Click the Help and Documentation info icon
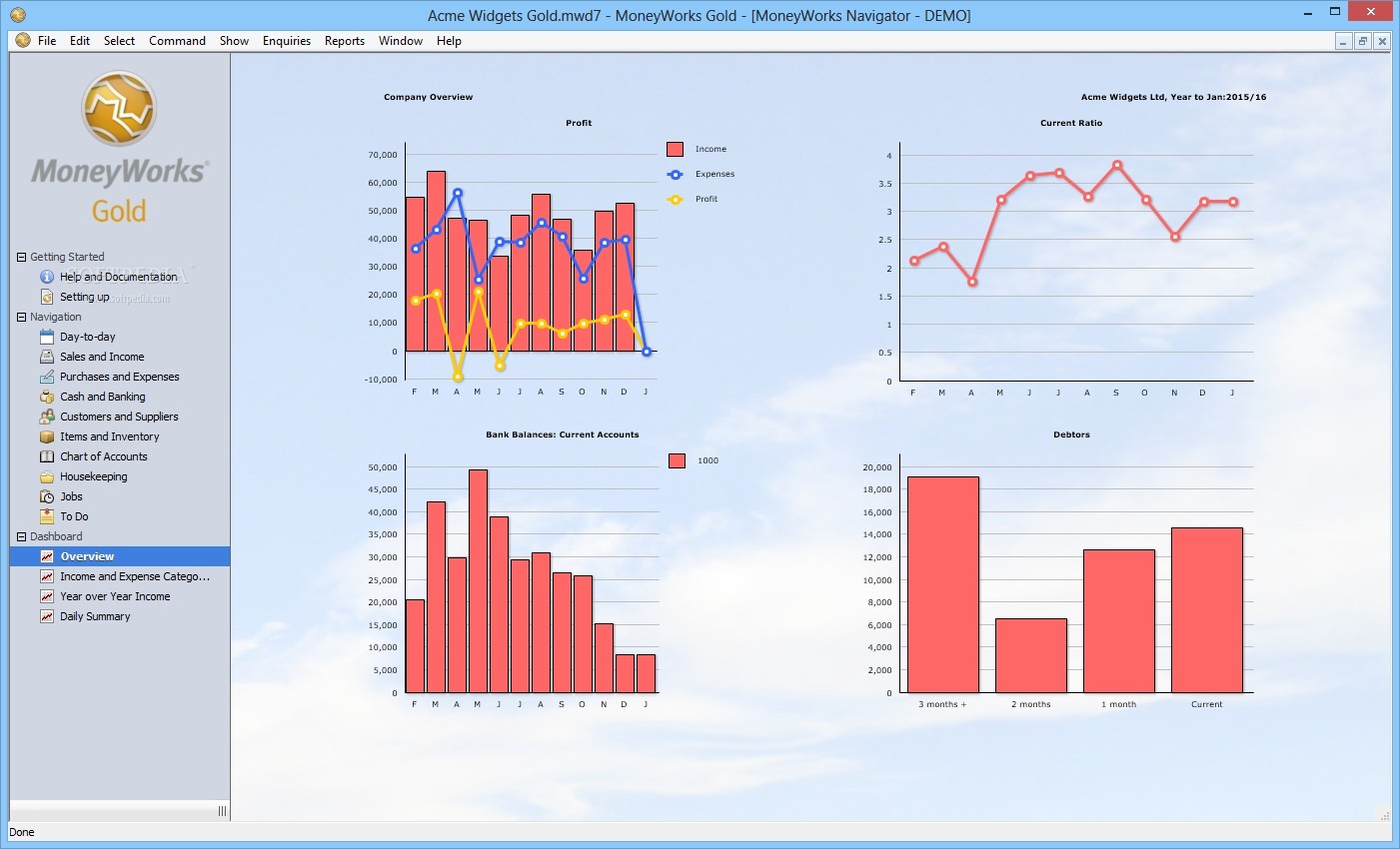The width and height of the screenshot is (1400, 849). pos(47,277)
